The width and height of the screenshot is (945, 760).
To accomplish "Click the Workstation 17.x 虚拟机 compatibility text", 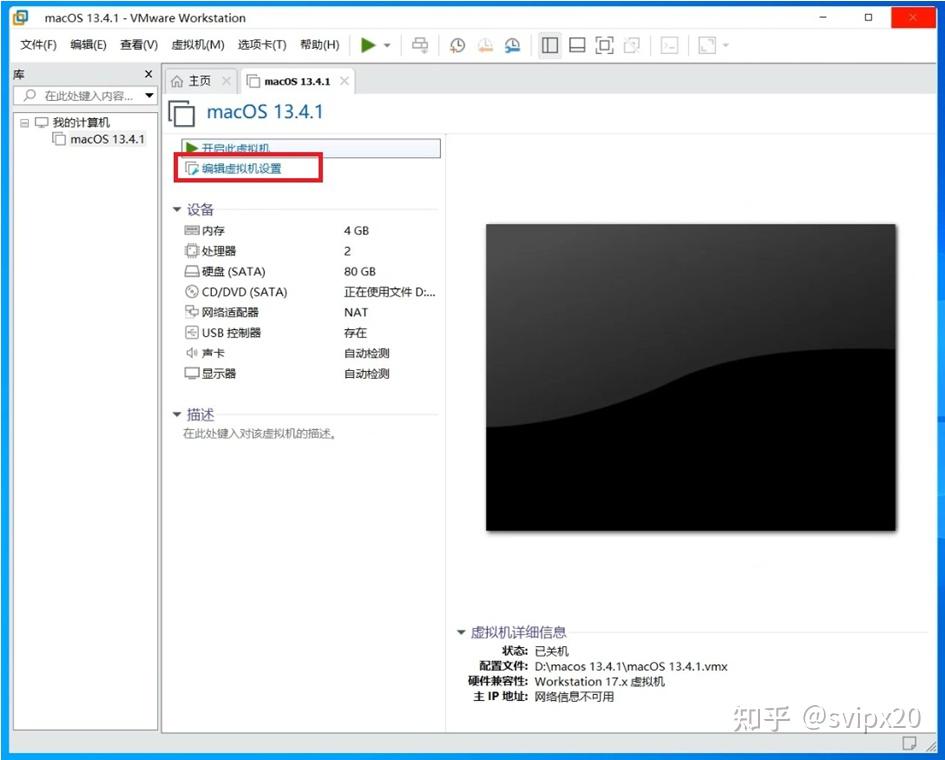I will 599,682.
